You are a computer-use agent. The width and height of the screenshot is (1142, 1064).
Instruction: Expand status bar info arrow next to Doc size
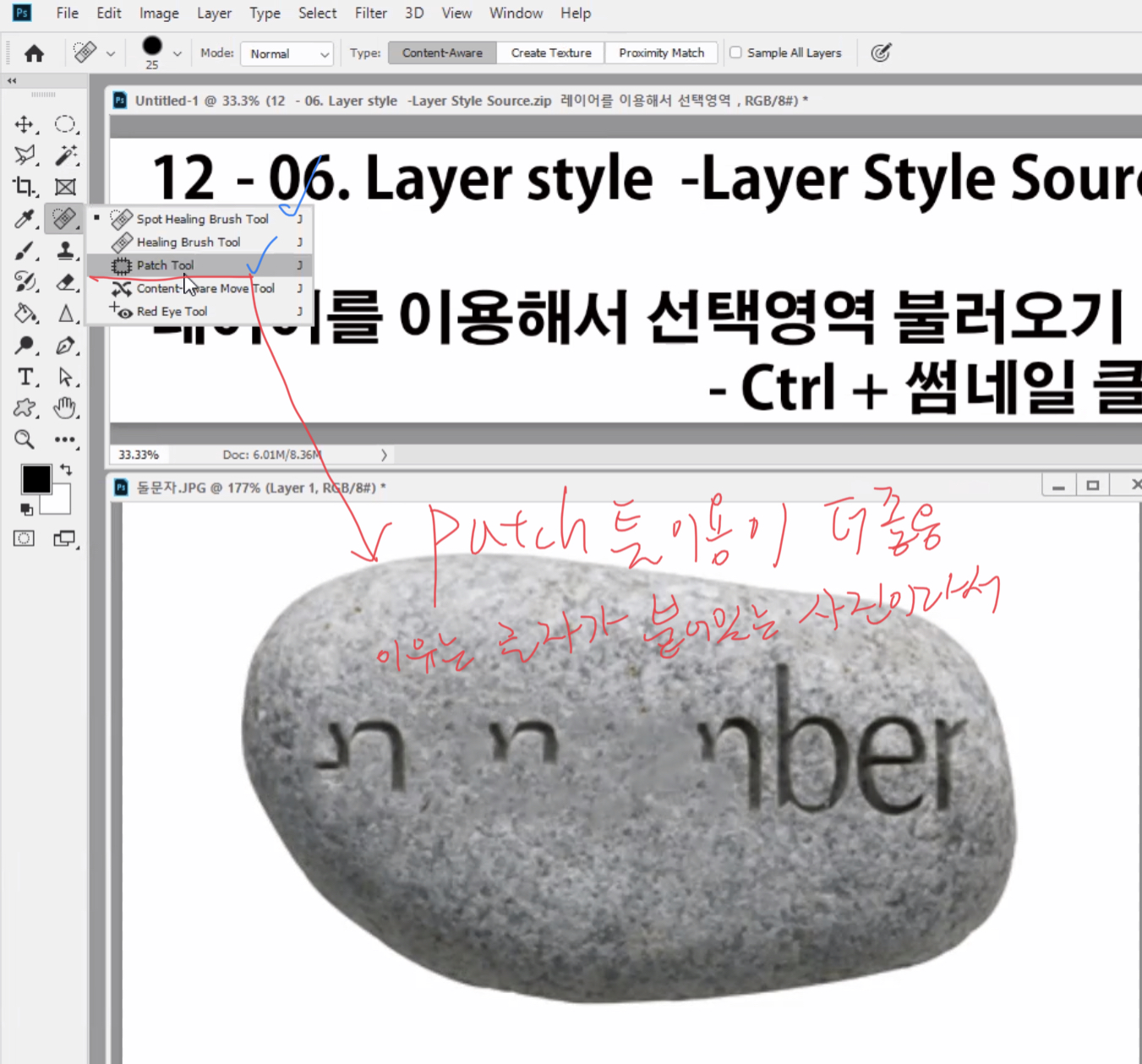tap(384, 455)
